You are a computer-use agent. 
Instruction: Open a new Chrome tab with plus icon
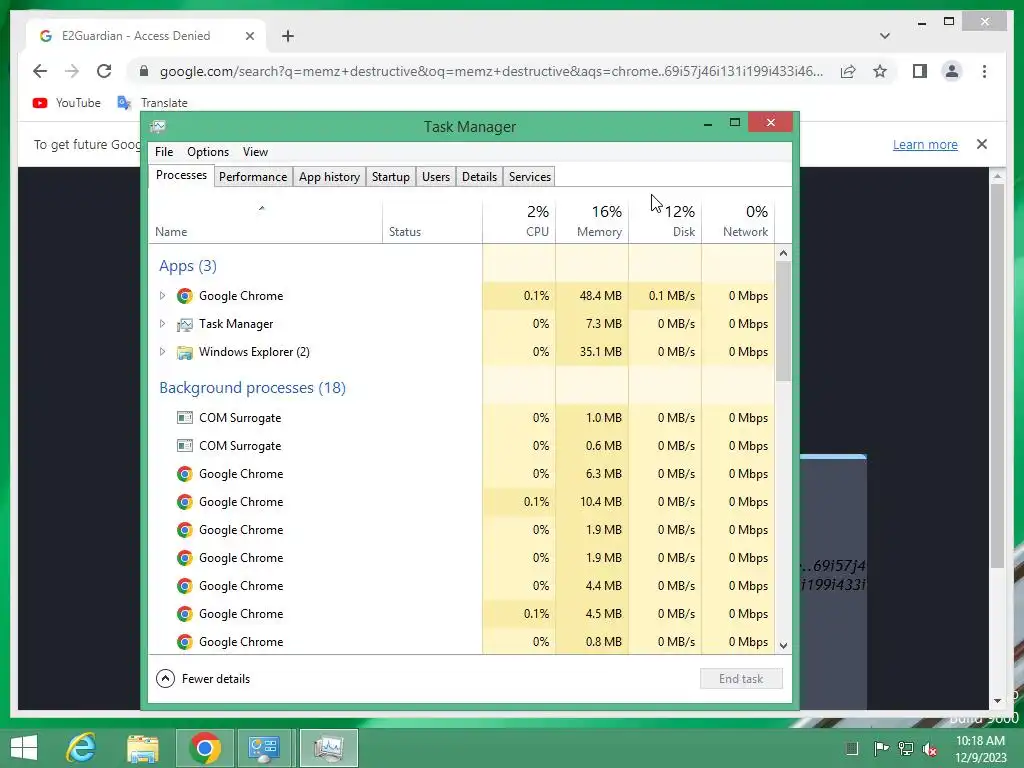tap(288, 36)
